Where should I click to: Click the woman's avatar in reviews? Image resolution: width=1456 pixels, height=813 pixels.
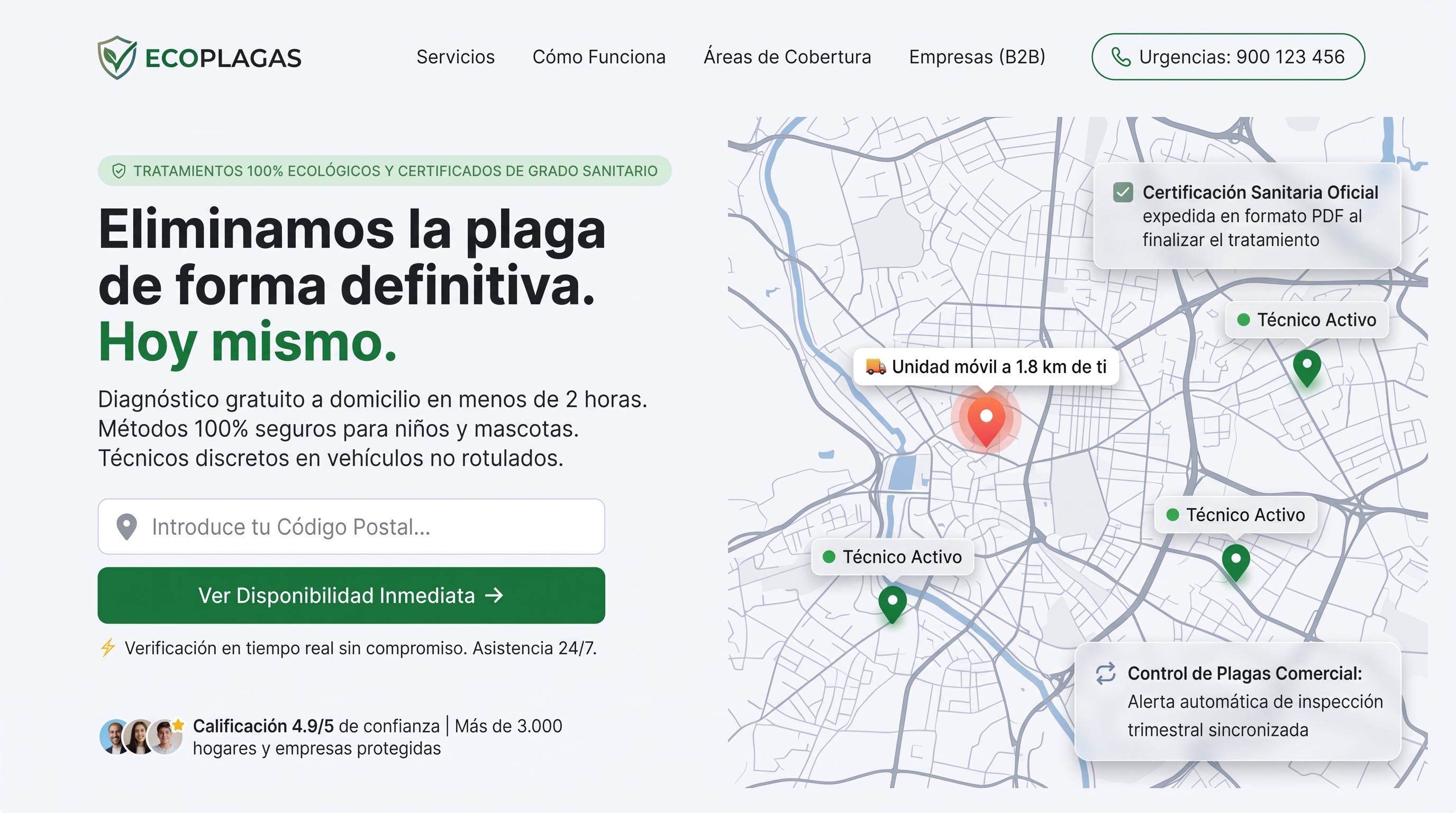[139, 737]
